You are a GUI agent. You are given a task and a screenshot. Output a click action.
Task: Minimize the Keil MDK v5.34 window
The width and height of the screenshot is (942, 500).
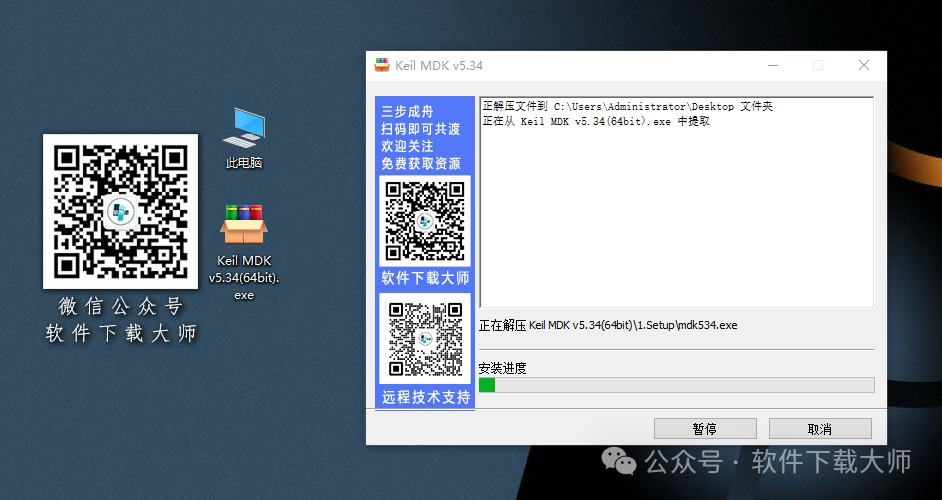[773, 65]
